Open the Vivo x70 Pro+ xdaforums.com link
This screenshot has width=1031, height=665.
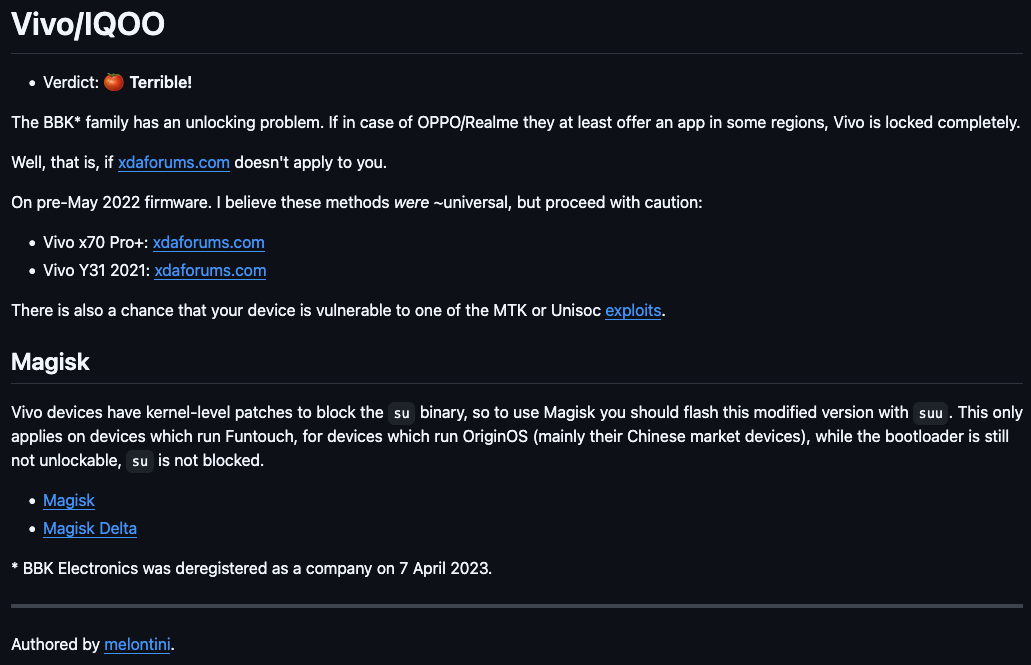pyautogui.click(x=208, y=243)
